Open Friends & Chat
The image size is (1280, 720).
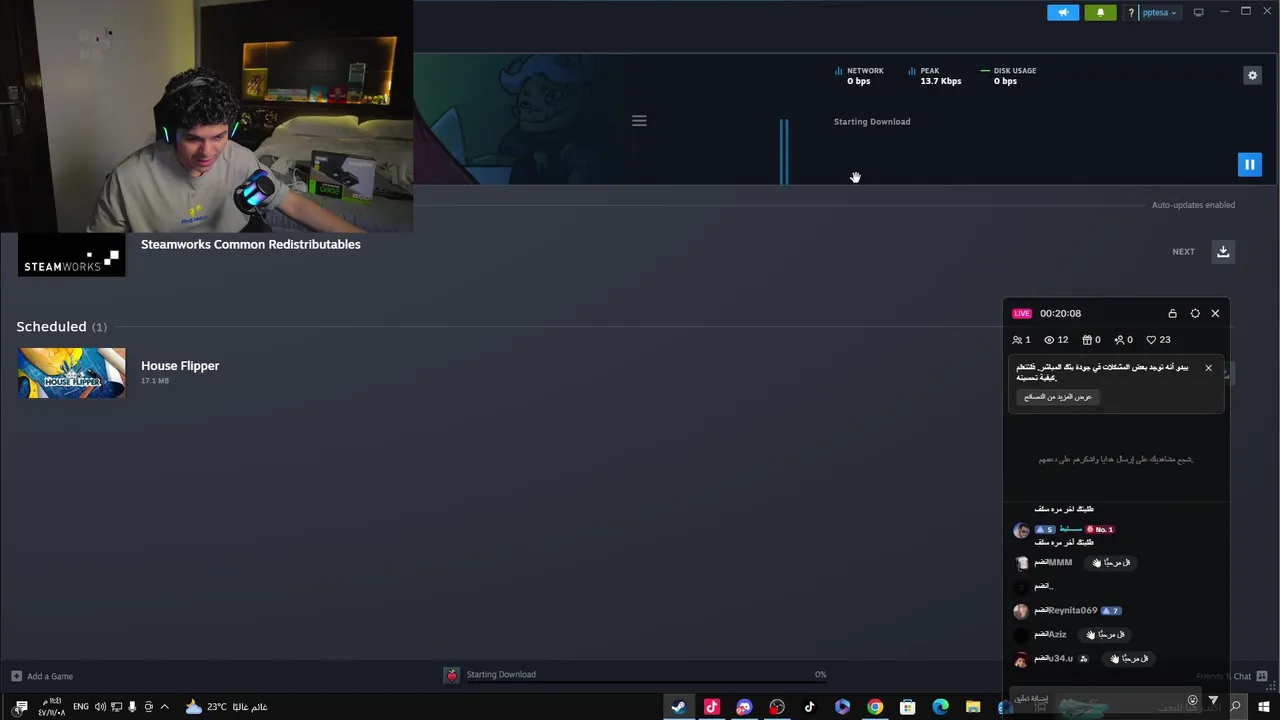(x=1233, y=676)
